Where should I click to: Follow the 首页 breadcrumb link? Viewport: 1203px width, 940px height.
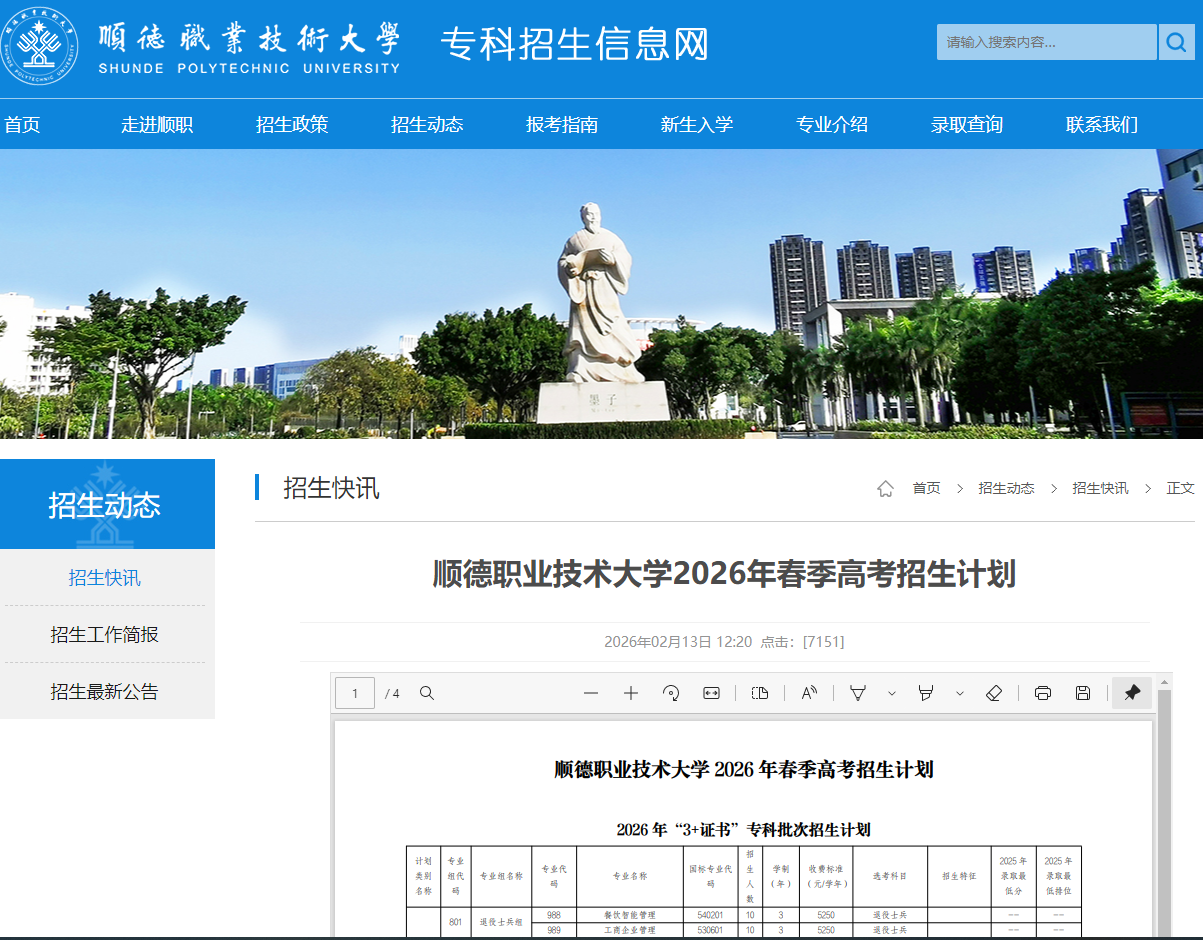[926, 488]
